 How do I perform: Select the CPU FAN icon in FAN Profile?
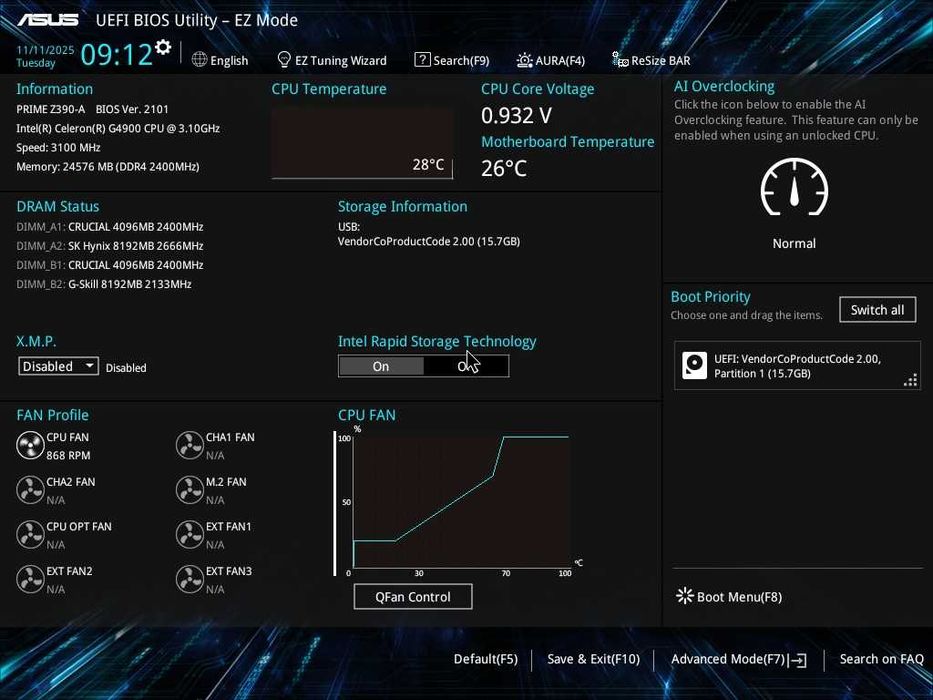pos(30,445)
